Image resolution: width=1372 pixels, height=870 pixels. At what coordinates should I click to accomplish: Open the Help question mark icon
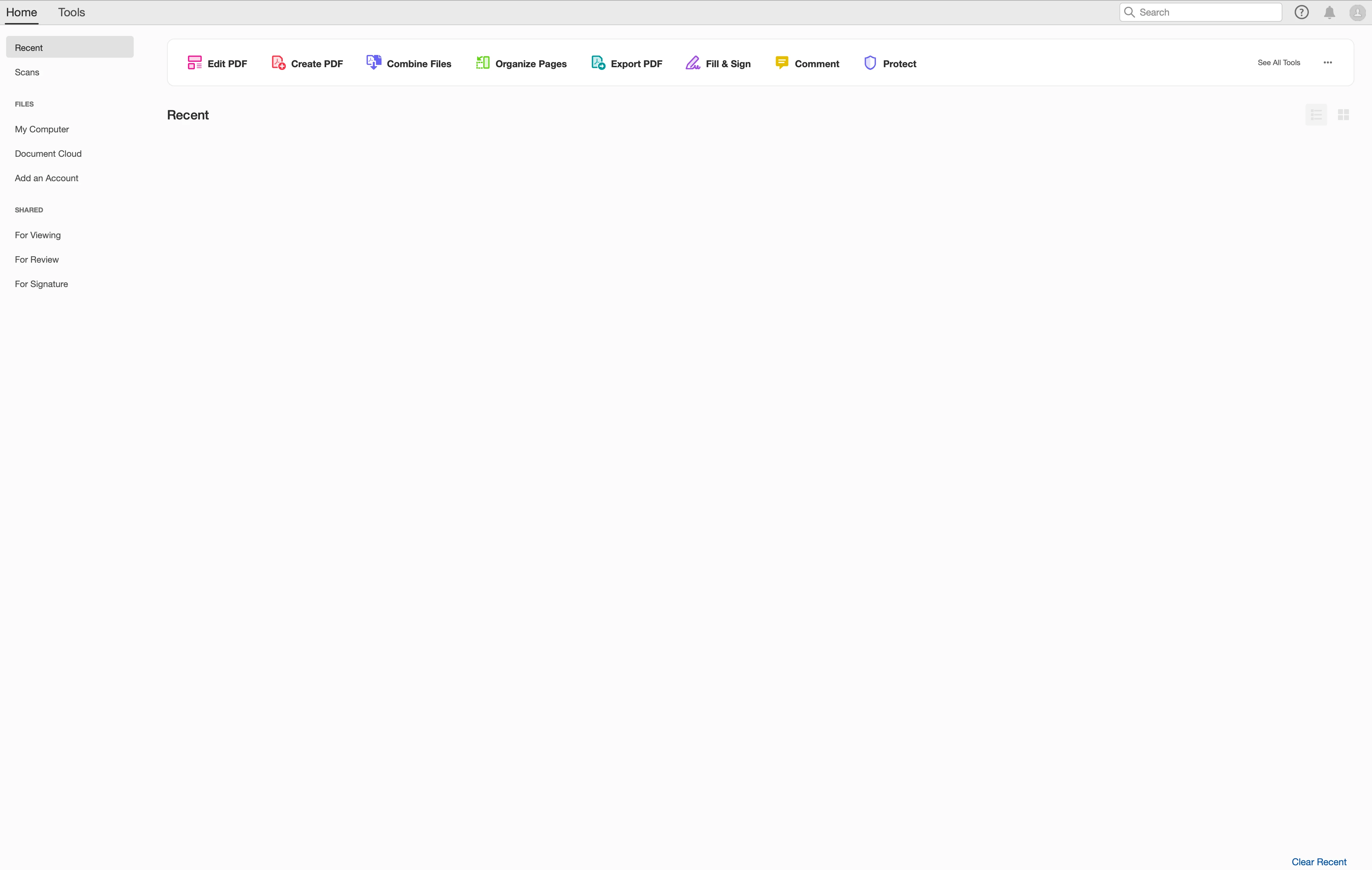1301,13
